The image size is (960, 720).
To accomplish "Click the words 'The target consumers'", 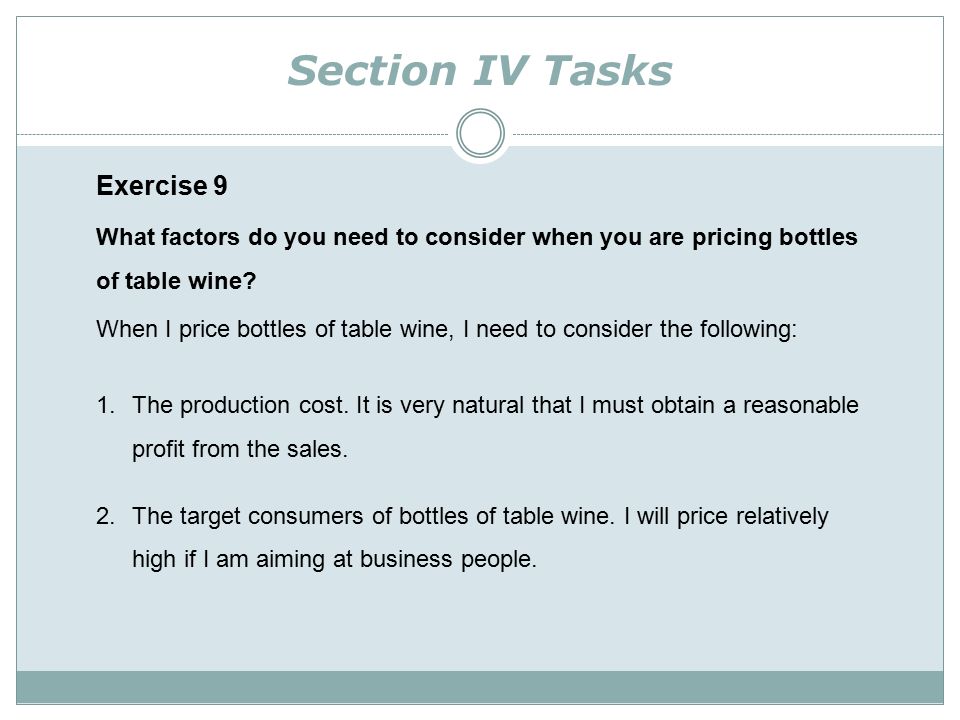I will (x=248, y=516).
